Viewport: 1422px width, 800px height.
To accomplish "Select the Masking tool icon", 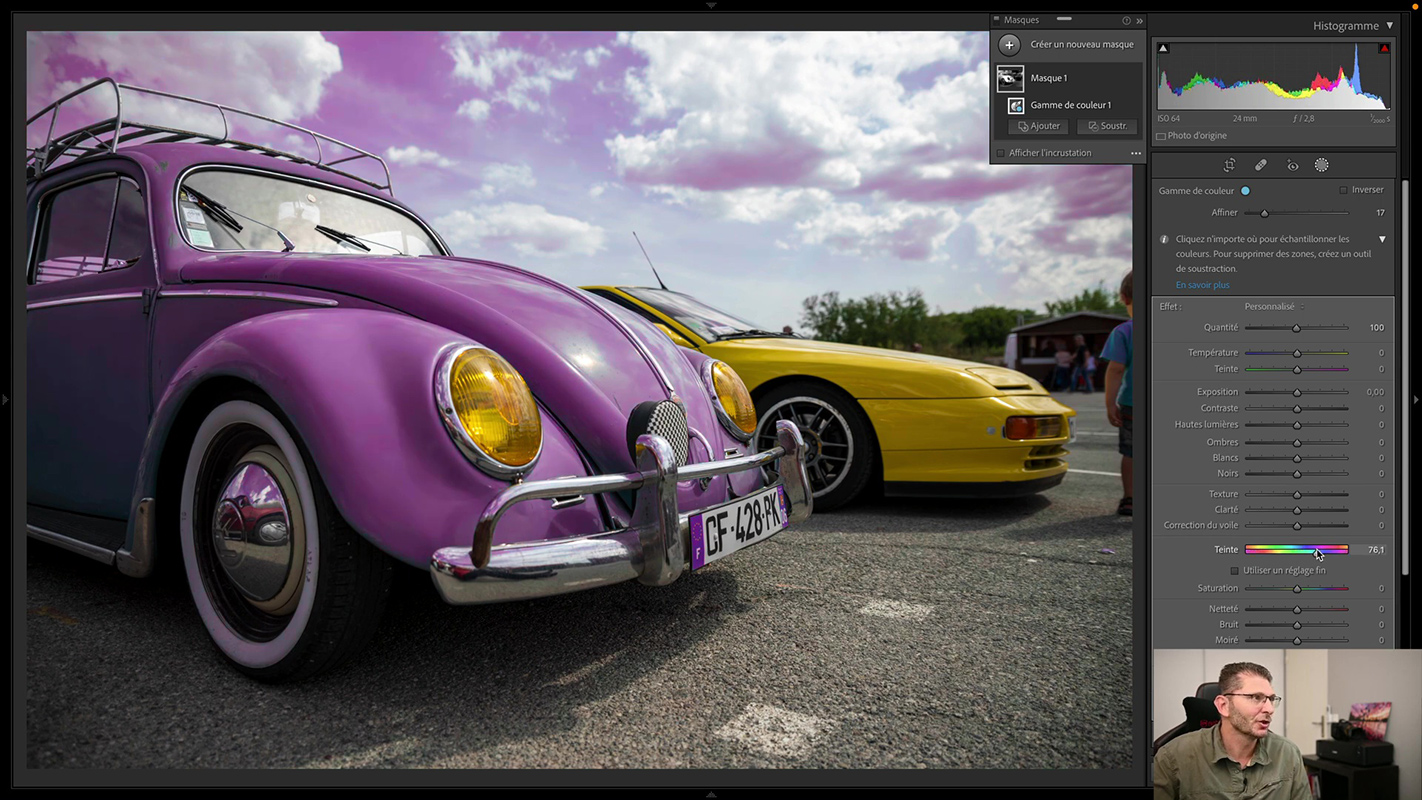I will [x=1321, y=165].
